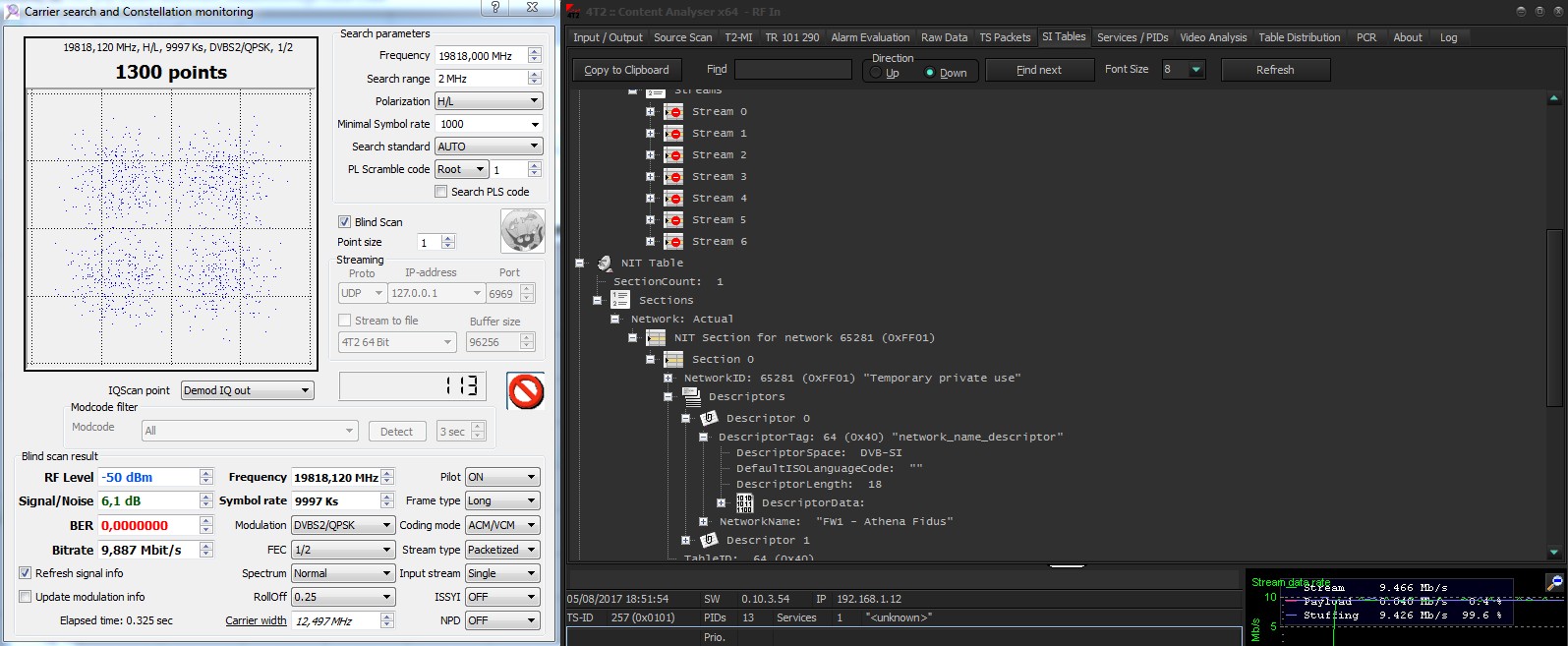This screenshot has width=1568, height=646.
Task: Click the 4T2 Content Analyser app icon
Action: coord(573,11)
